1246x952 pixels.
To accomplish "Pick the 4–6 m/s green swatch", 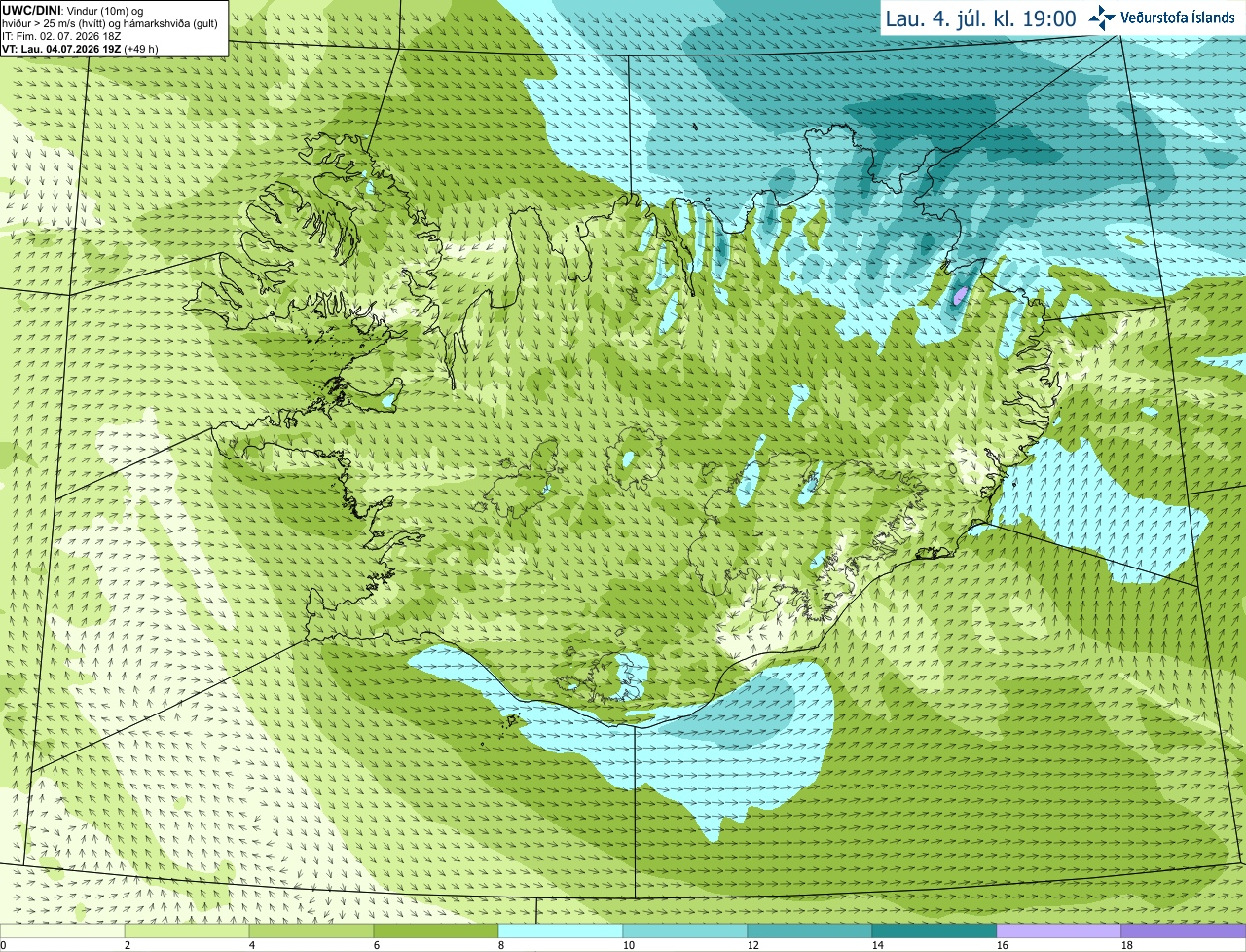I will [x=311, y=932].
